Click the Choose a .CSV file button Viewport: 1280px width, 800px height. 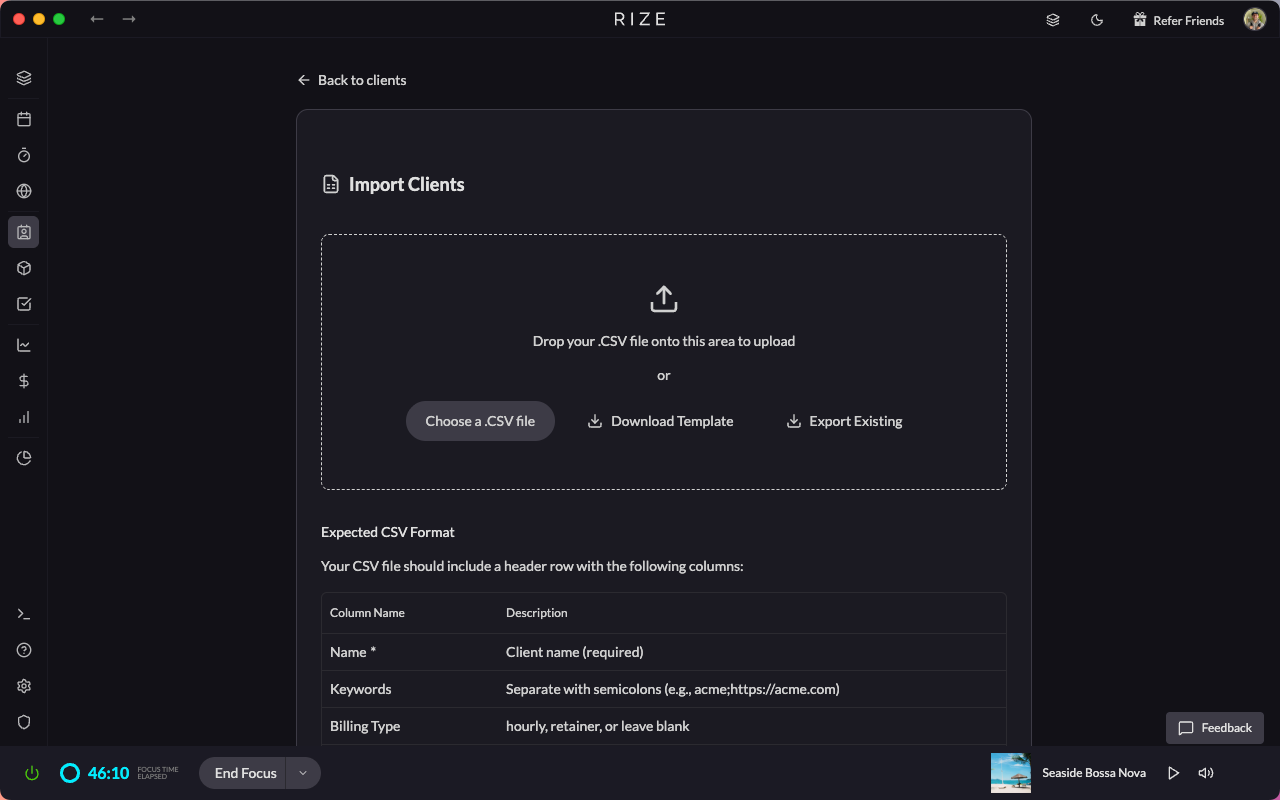click(480, 421)
